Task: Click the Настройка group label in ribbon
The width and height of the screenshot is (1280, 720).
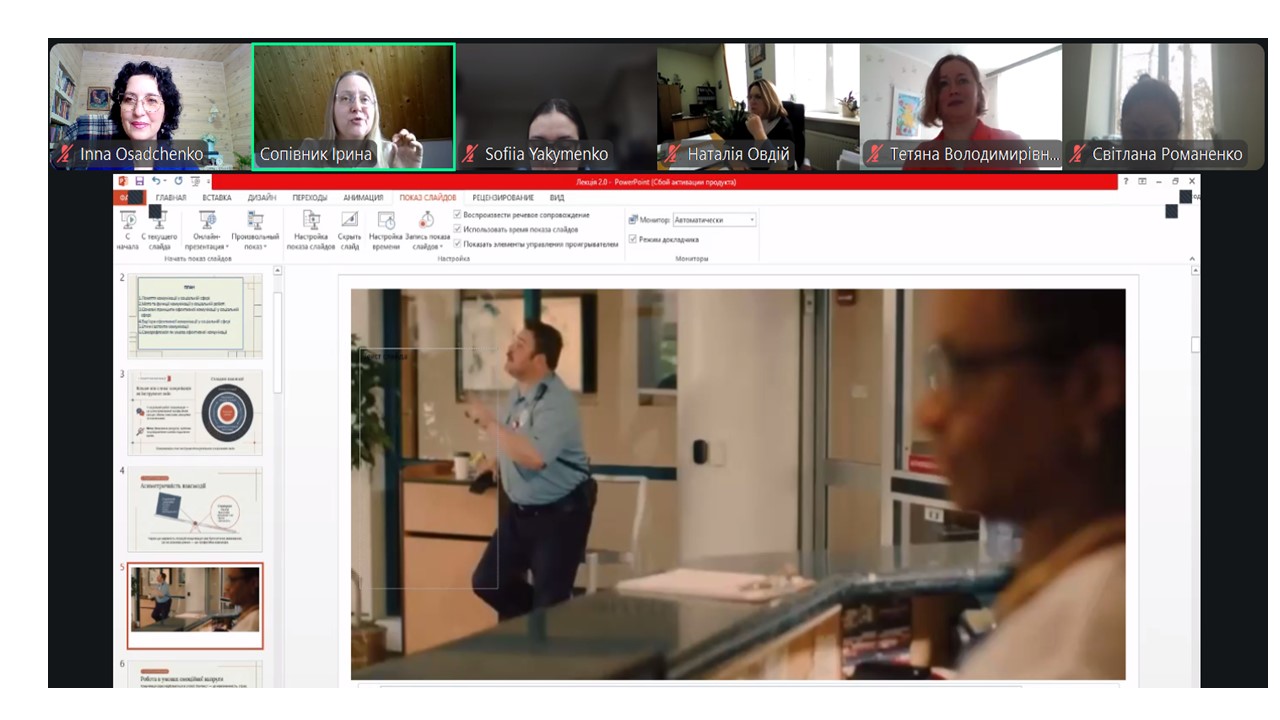Action: pyautogui.click(x=453, y=259)
